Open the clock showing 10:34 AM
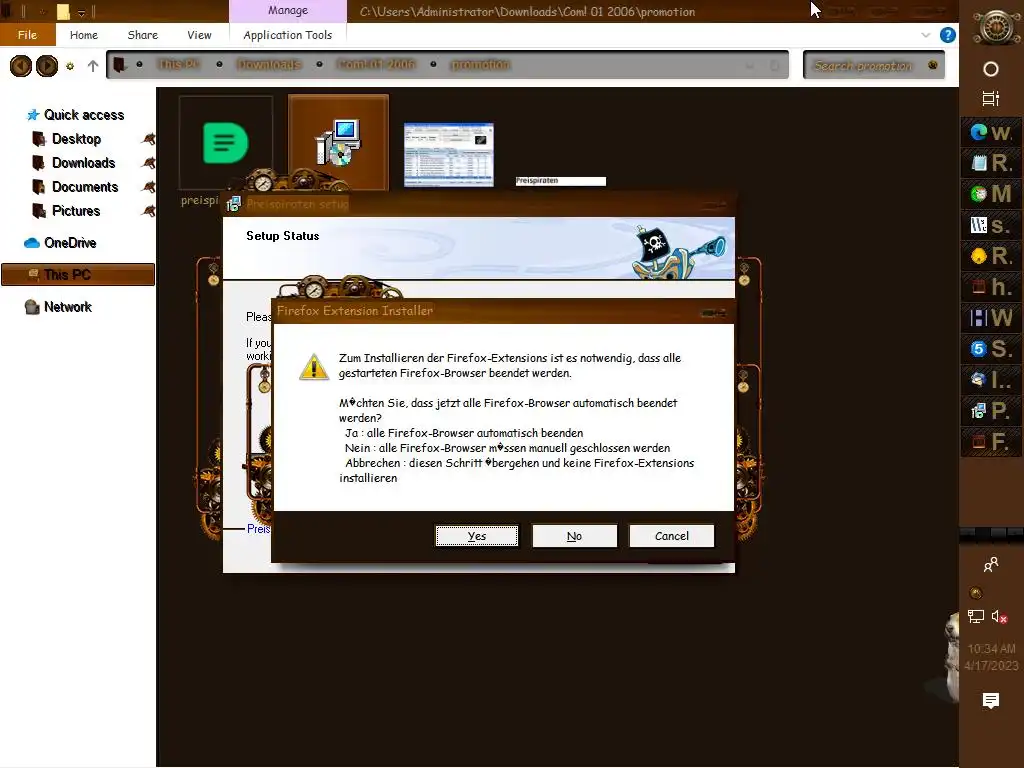 click(x=991, y=657)
